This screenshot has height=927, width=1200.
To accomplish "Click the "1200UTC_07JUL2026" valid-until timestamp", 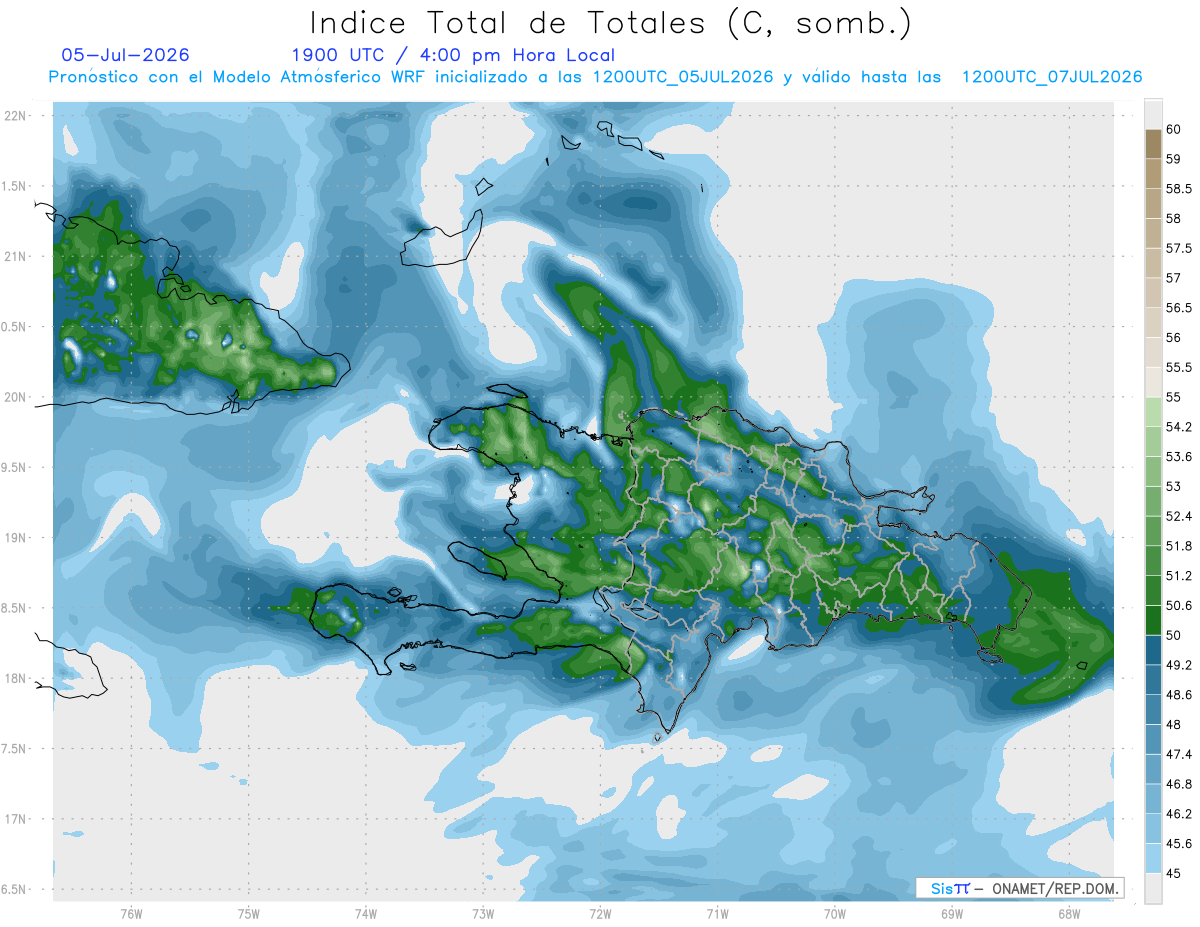I will (1052, 77).
